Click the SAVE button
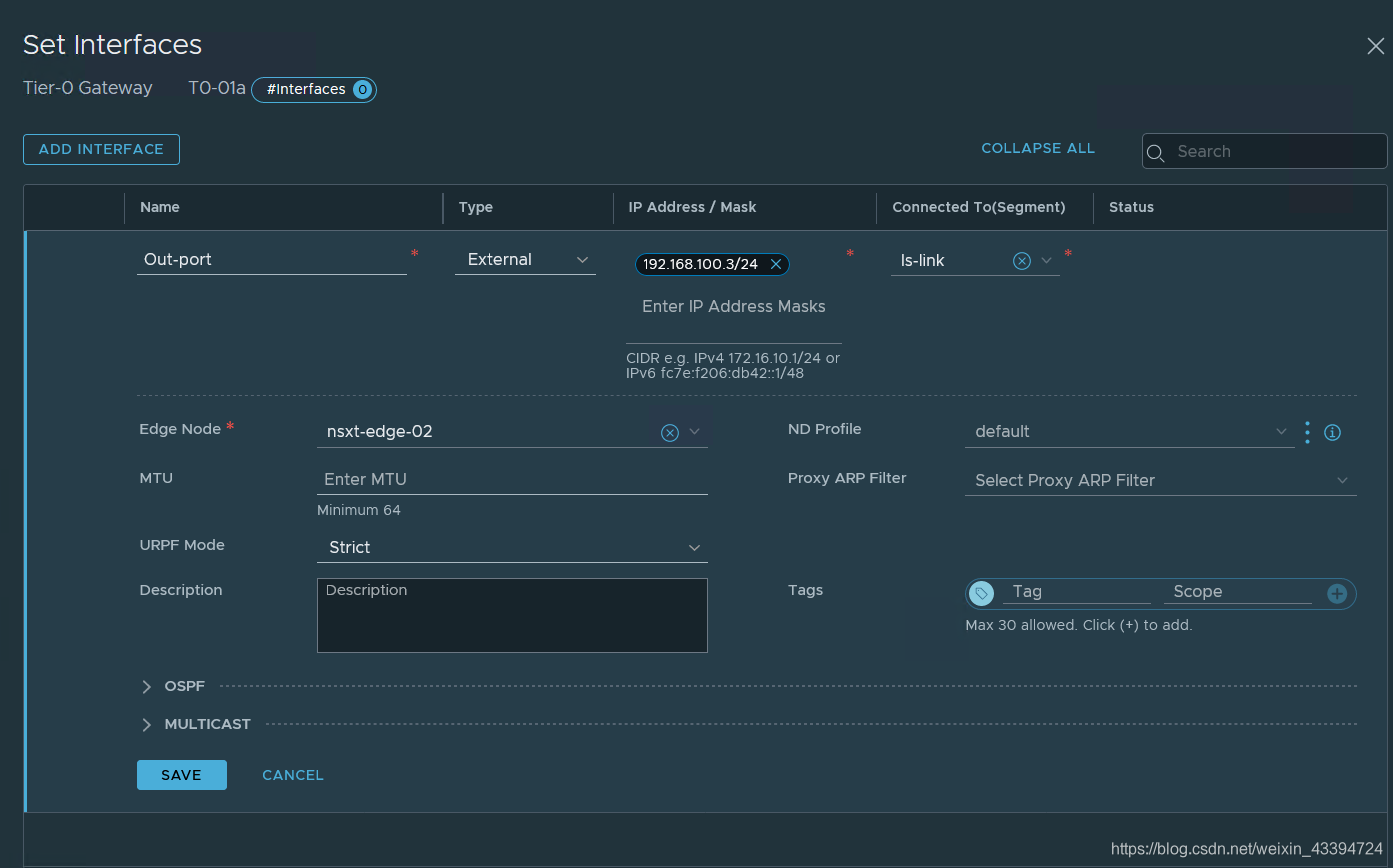Screen dimensions: 1393x868 pos(182,775)
